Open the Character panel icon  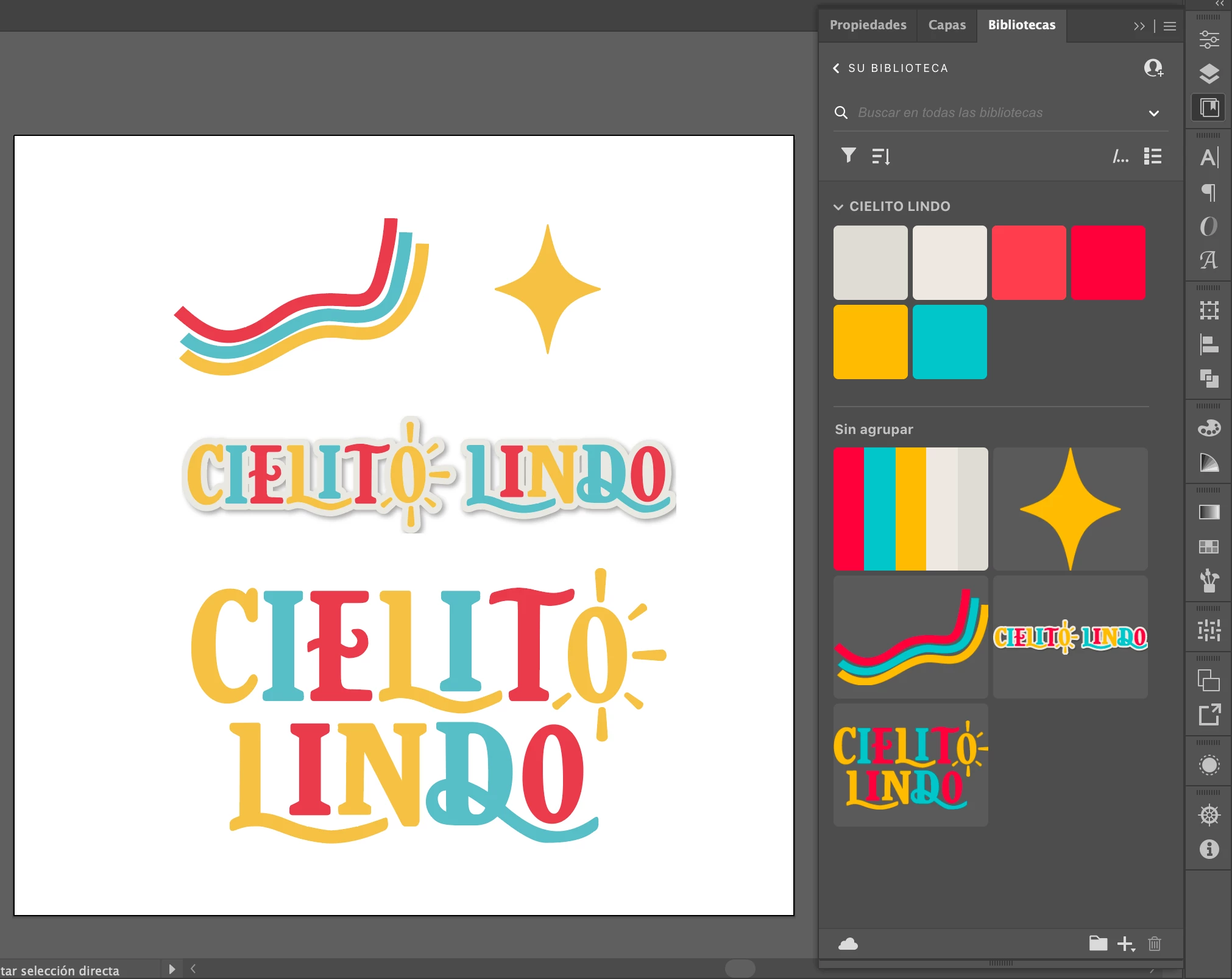(1209, 157)
